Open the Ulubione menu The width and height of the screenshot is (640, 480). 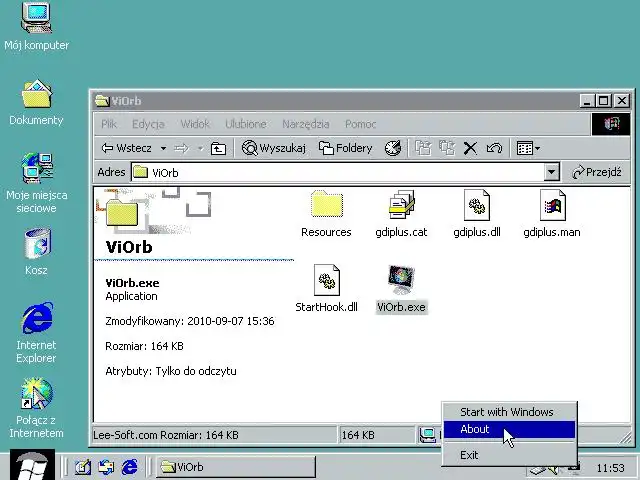246,124
